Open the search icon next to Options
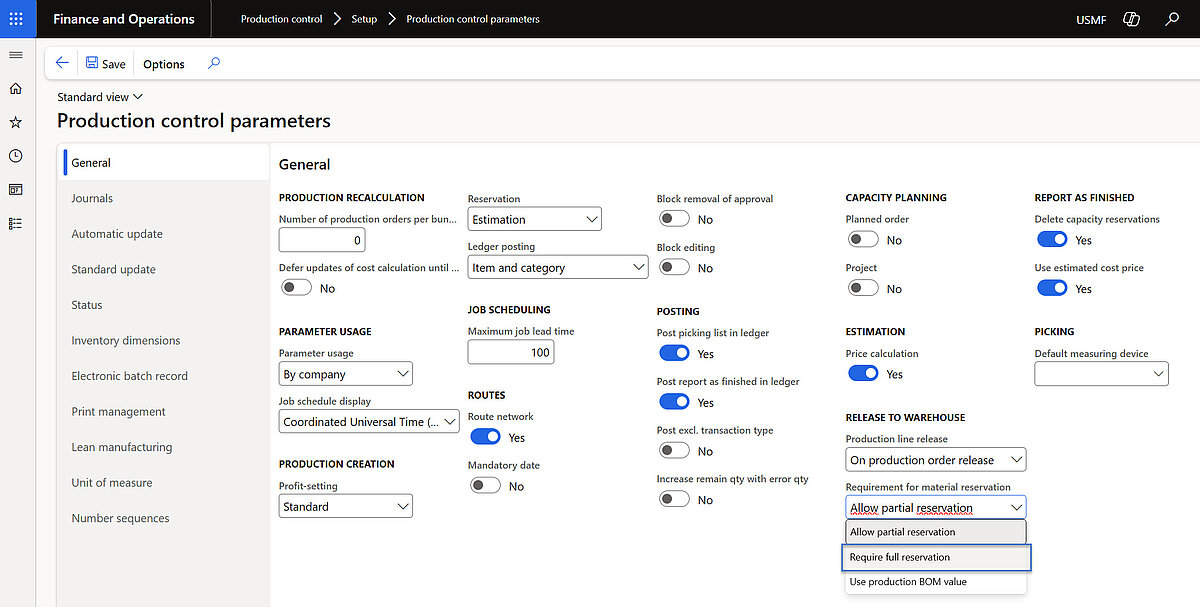 point(213,62)
